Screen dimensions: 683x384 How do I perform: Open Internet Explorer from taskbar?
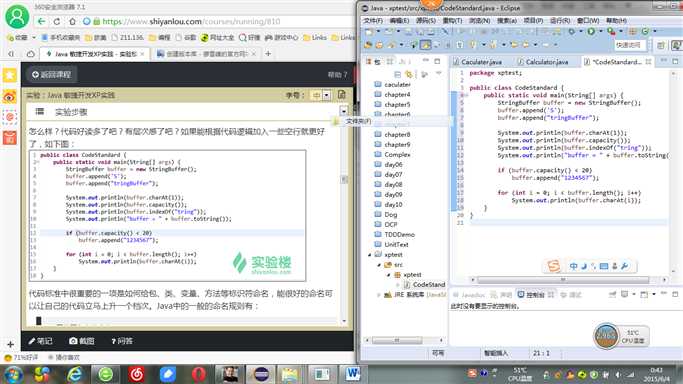coord(74,374)
